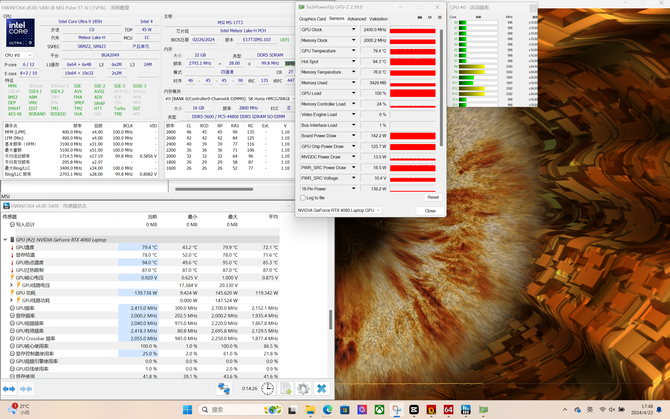Viewport: 670px width, 419px height.
Task: Click the GPU Clock red graph
Action: tap(413, 30)
